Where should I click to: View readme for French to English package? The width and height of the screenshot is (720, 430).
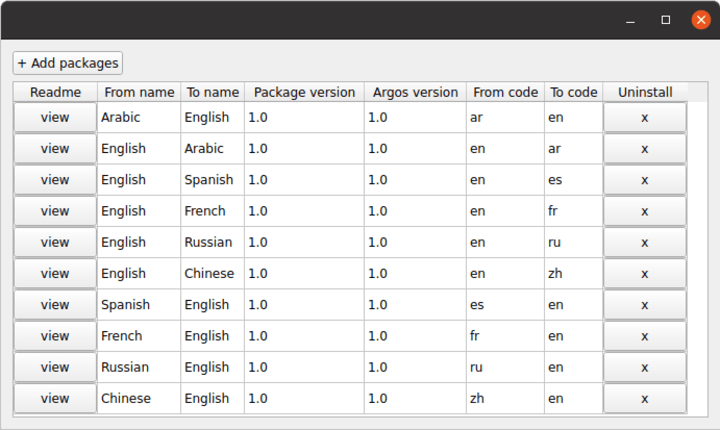55,336
